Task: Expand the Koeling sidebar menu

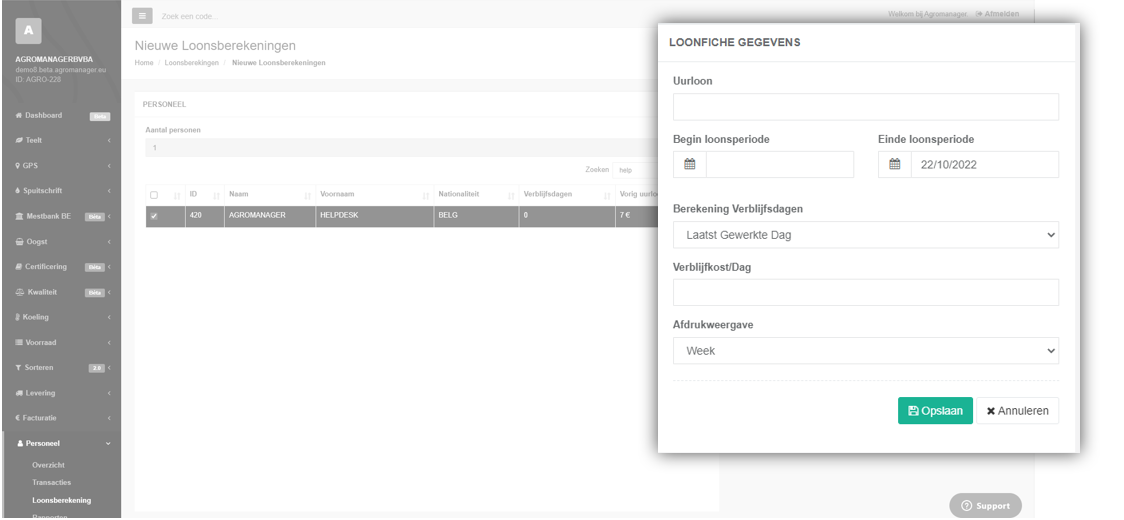Action: (61, 317)
